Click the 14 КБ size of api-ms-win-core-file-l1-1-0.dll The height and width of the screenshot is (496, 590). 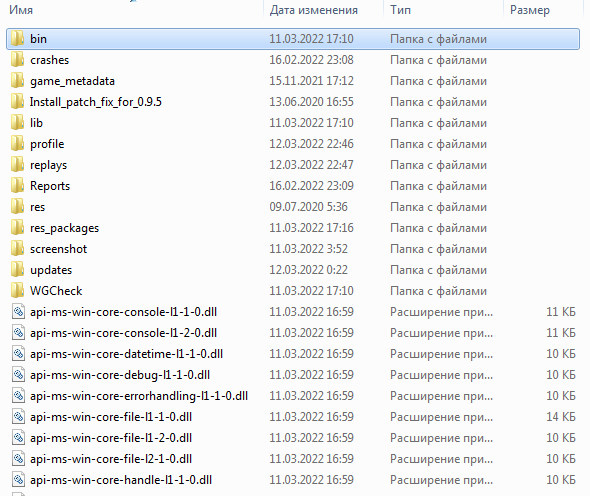[x=561, y=417]
